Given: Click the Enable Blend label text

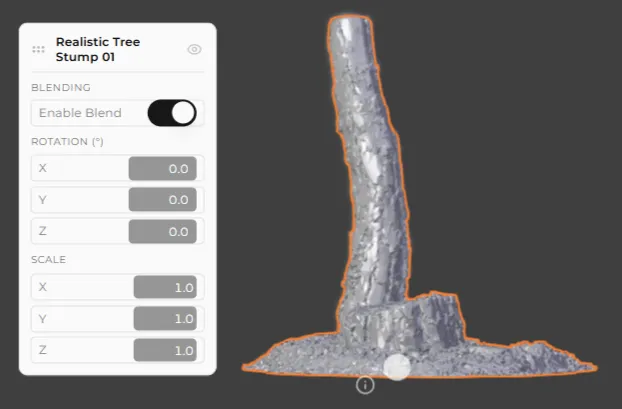Looking at the screenshot, I should pos(80,113).
